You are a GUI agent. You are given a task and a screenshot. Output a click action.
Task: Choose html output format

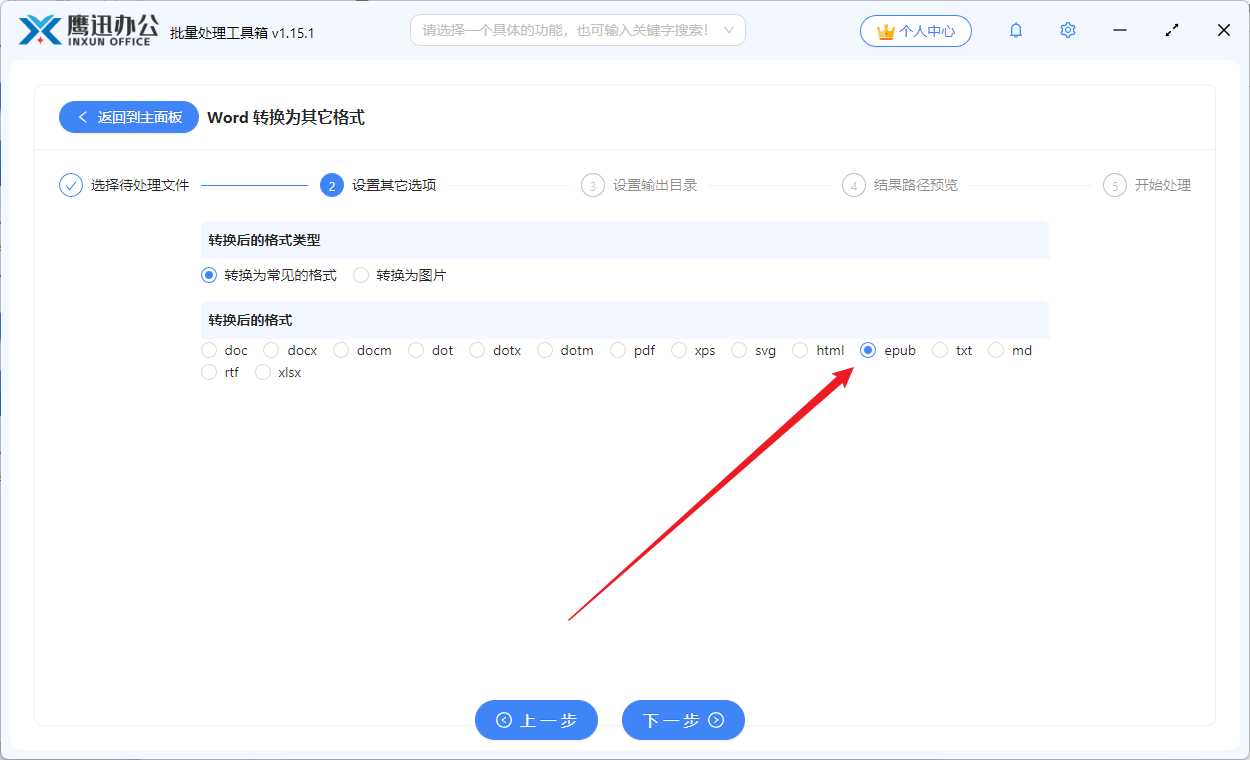click(819, 350)
